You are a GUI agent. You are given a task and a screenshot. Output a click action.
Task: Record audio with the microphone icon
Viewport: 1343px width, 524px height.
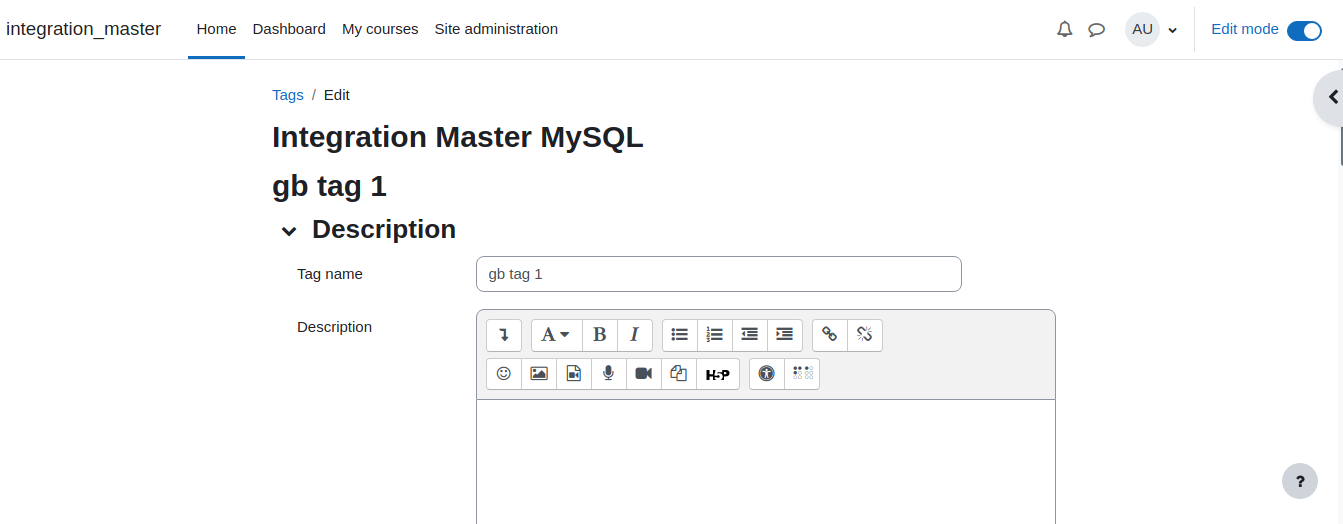point(609,374)
